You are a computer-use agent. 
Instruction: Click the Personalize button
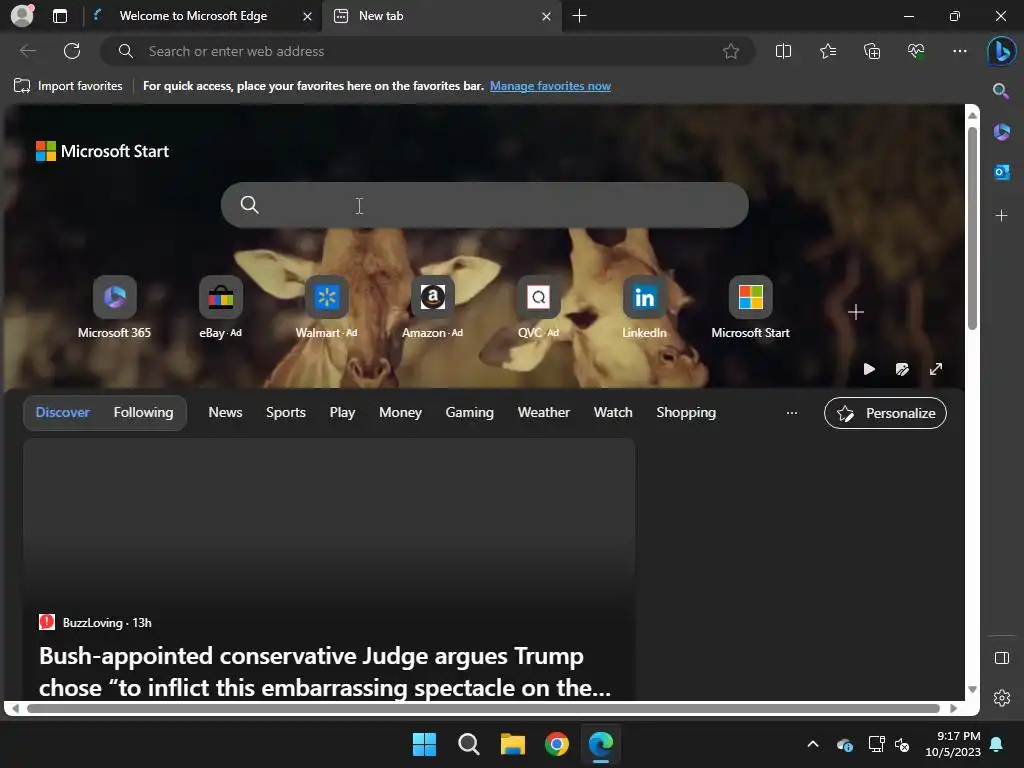[885, 413]
